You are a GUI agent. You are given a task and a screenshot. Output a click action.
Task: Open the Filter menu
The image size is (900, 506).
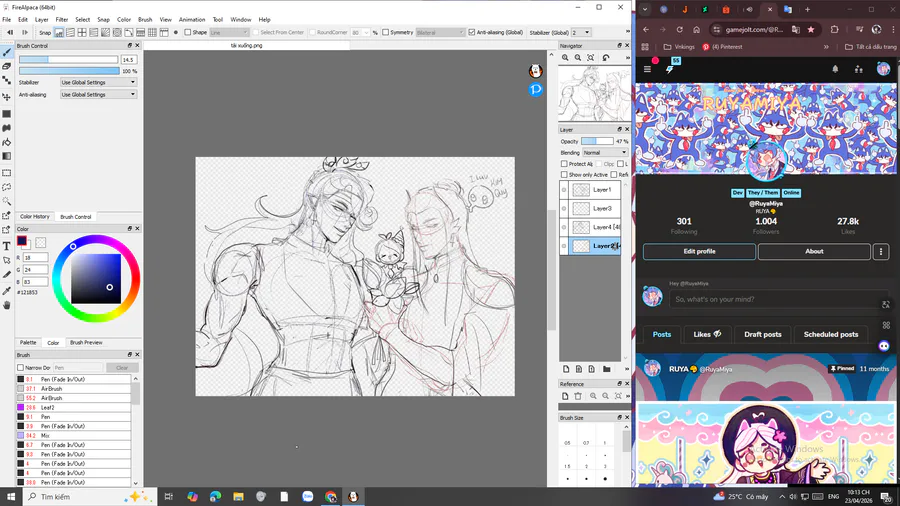click(x=61, y=20)
